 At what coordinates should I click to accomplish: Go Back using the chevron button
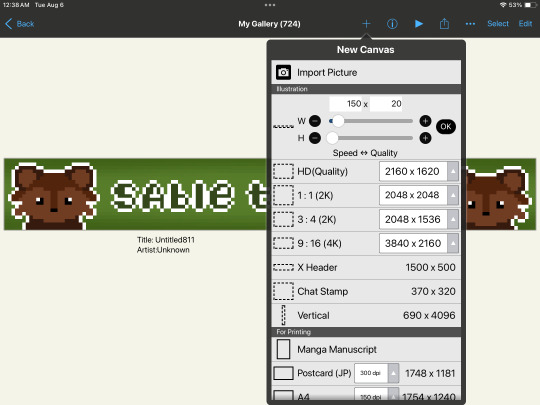tap(20, 24)
